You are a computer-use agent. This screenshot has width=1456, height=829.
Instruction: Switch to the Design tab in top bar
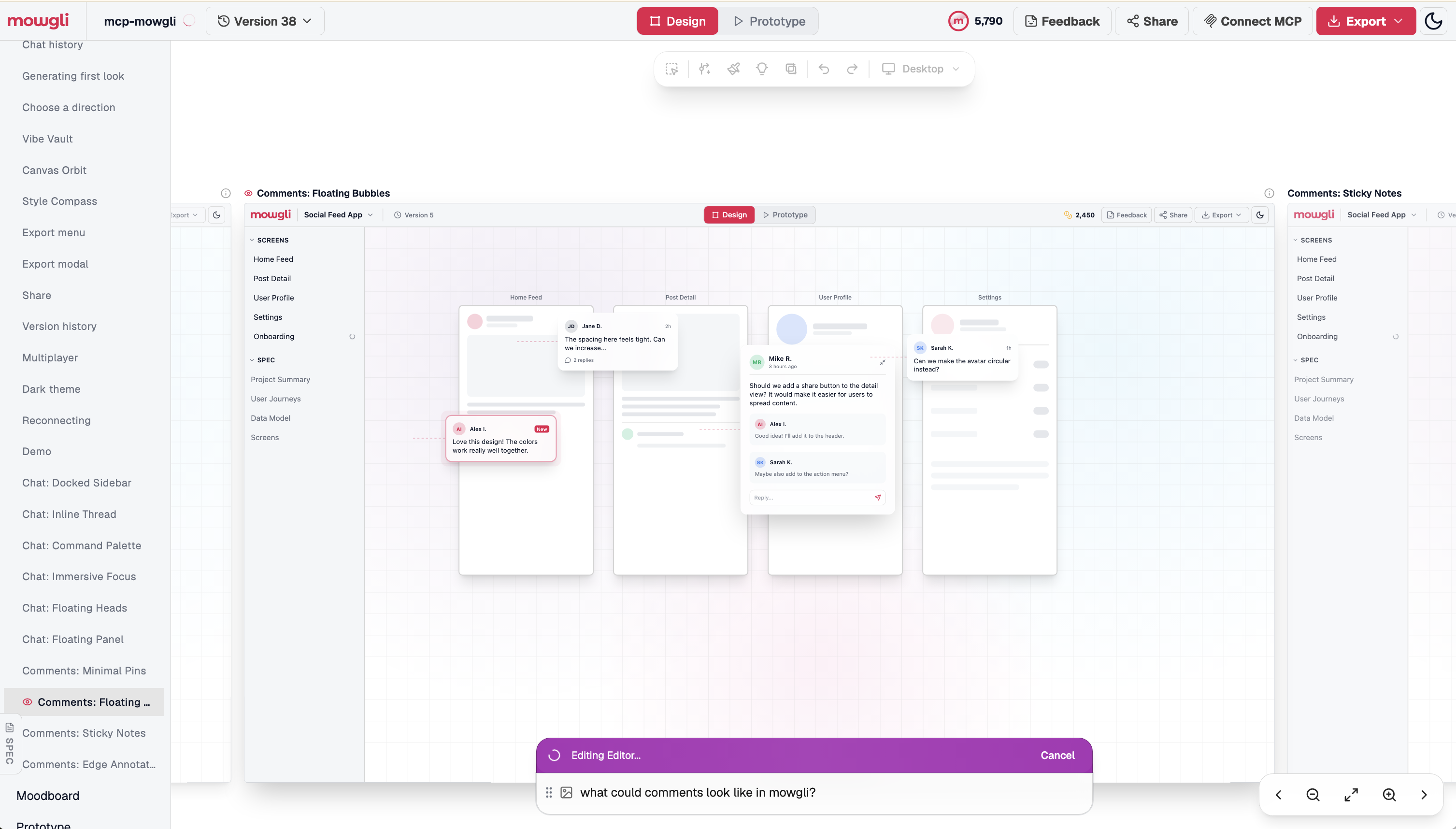677,21
